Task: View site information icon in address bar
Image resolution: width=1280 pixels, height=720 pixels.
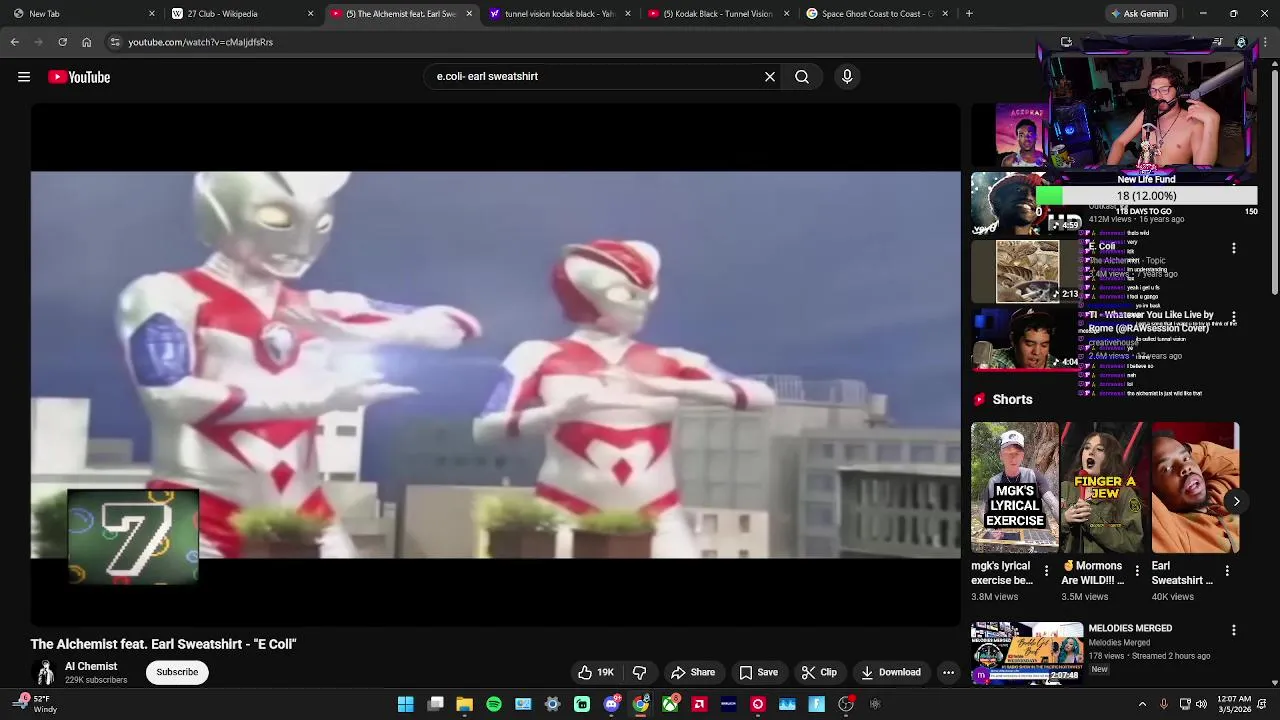Action: (x=115, y=42)
